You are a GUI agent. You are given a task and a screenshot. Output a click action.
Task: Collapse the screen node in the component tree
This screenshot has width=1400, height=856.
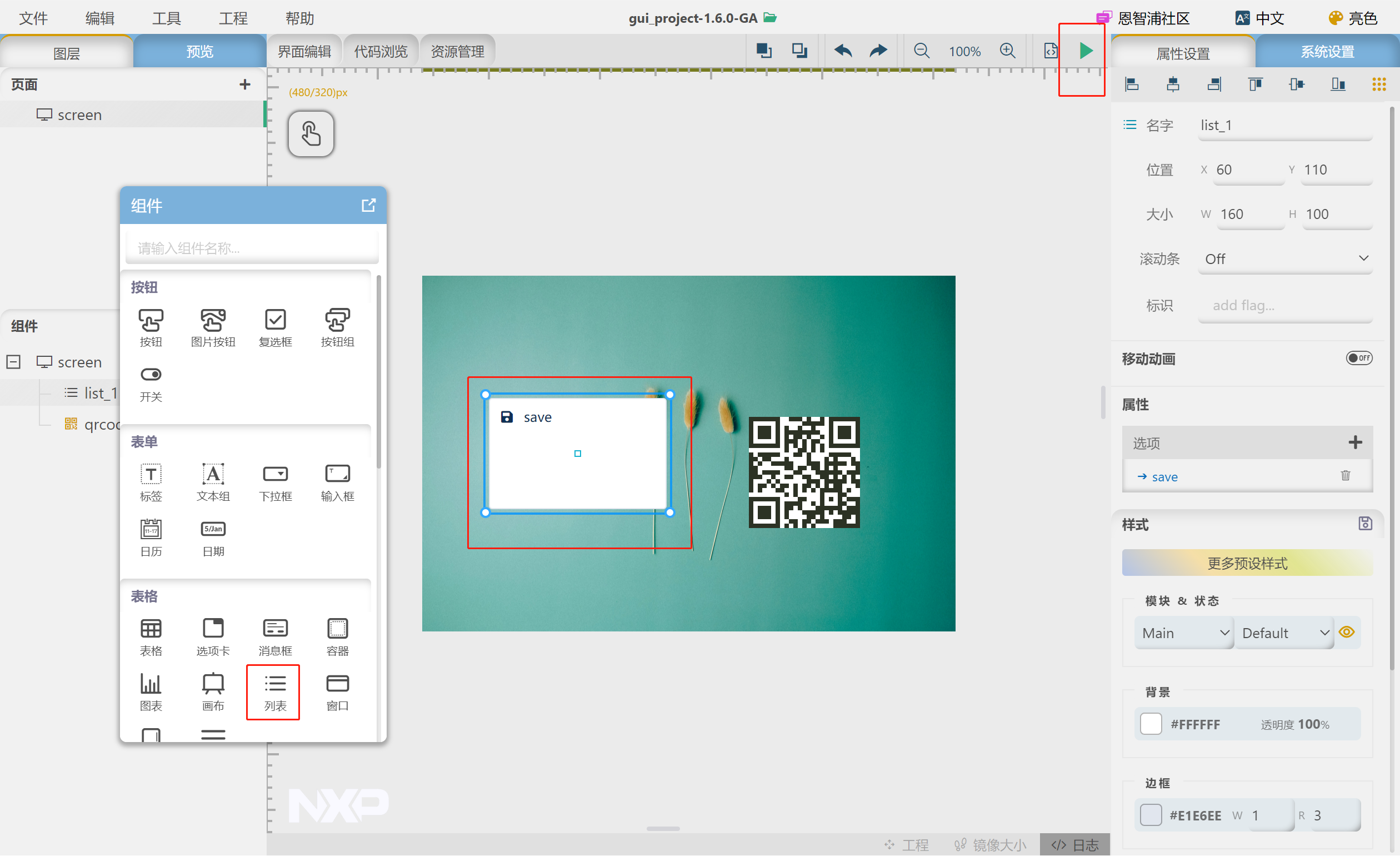tap(14, 362)
